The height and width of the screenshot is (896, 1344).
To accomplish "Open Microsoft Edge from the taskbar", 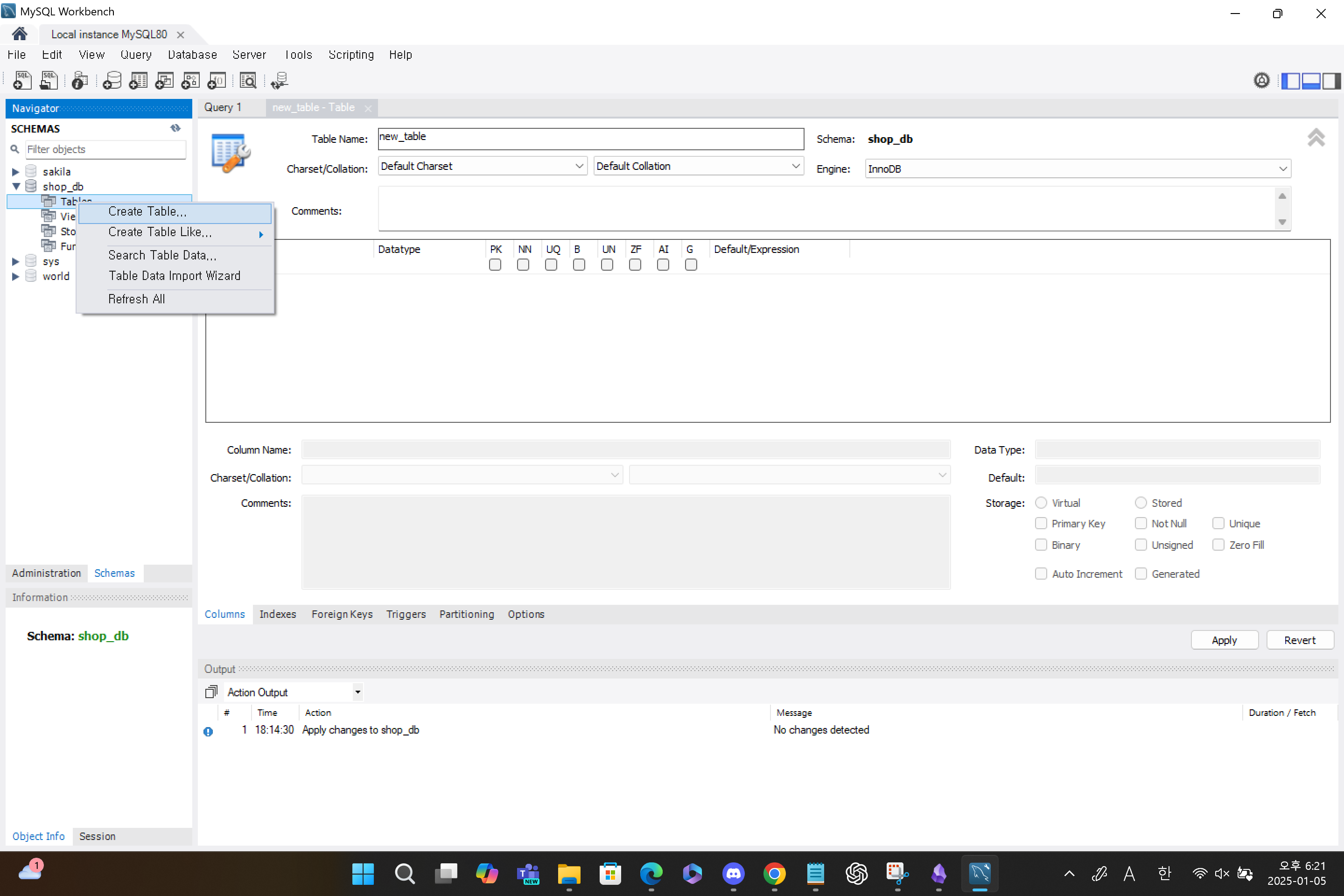I will 651,874.
